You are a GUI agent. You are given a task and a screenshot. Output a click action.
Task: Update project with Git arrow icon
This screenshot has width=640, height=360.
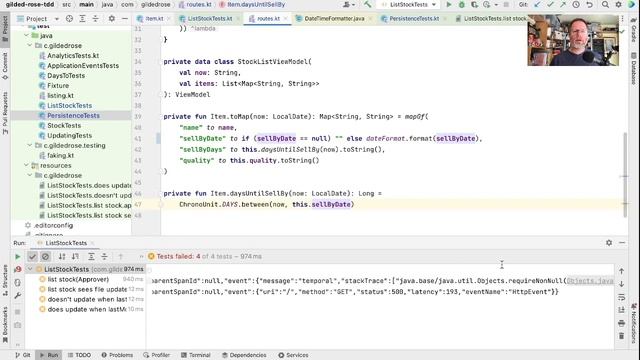click(x=537, y=4)
